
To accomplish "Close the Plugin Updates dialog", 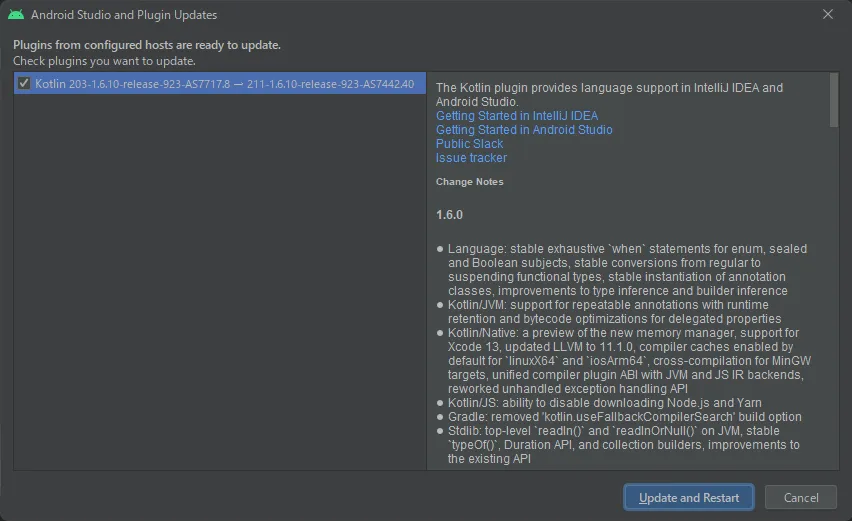I will tap(827, 15).
